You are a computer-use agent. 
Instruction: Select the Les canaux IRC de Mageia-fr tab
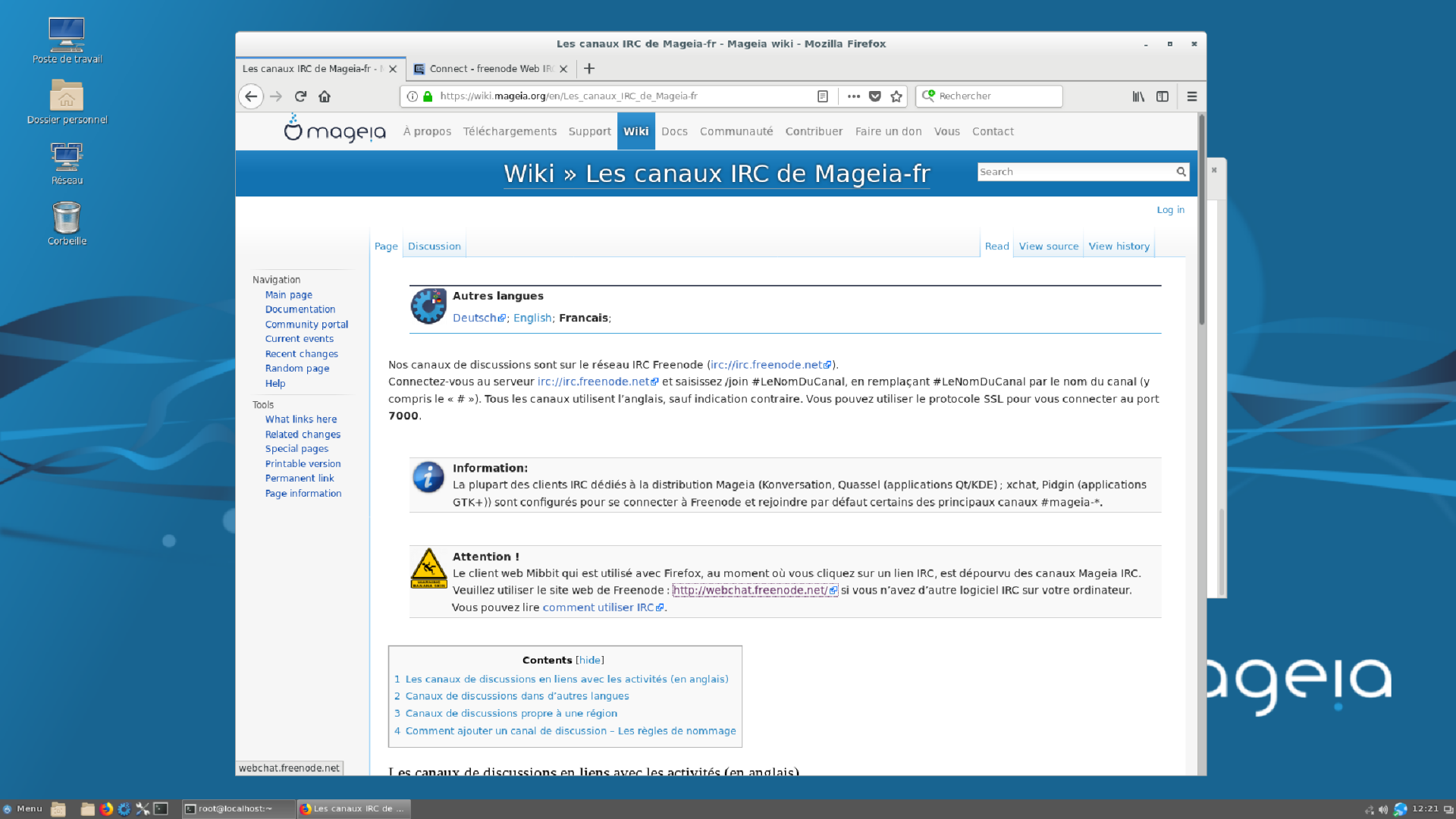pyautogui.click(x=320, y=68)
